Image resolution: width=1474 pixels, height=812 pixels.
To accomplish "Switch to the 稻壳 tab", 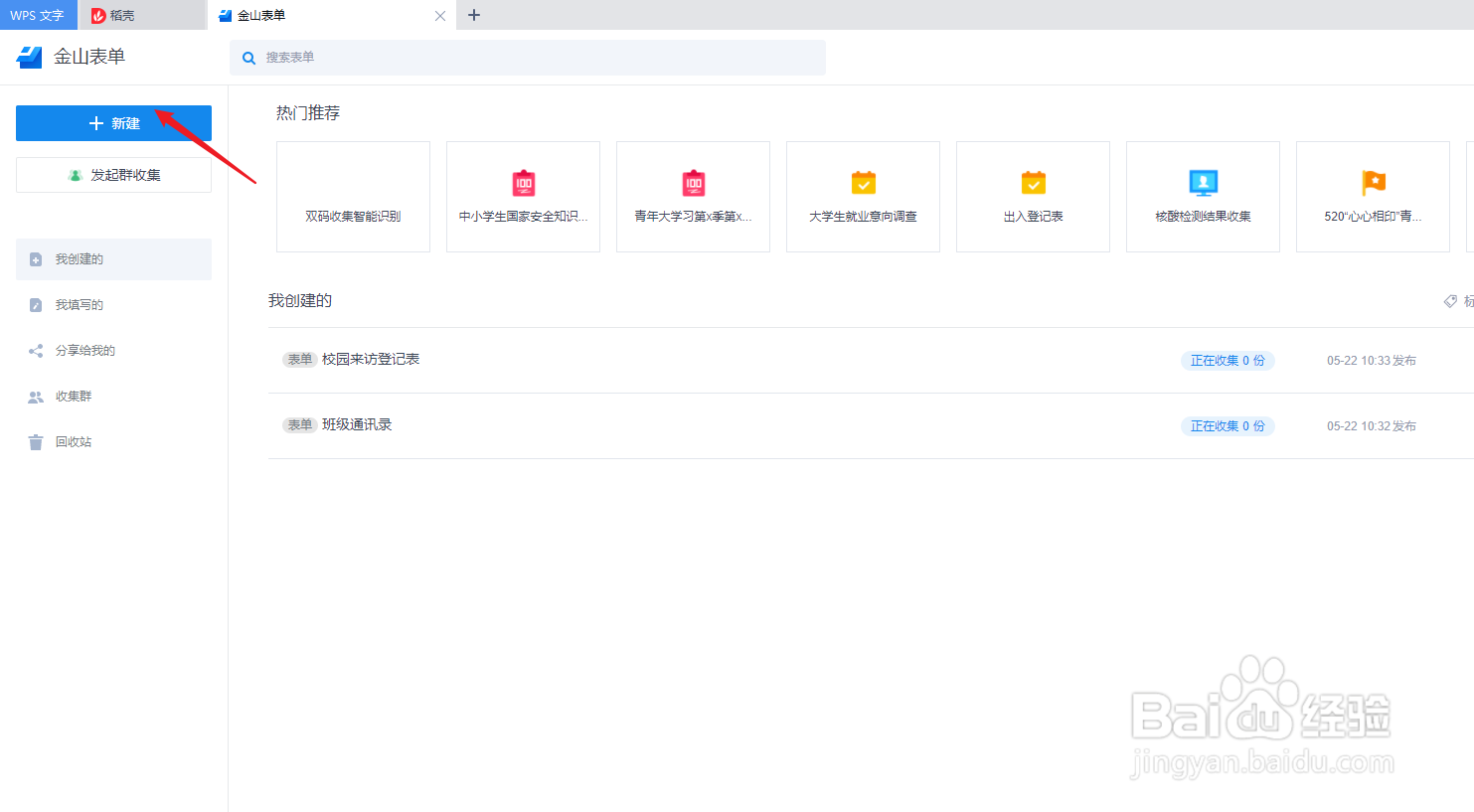I will 142,15.
